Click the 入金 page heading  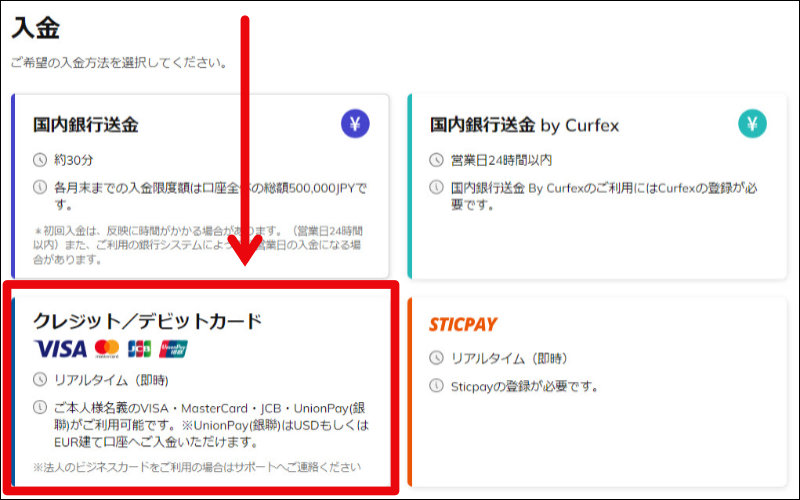click(36, 26)
